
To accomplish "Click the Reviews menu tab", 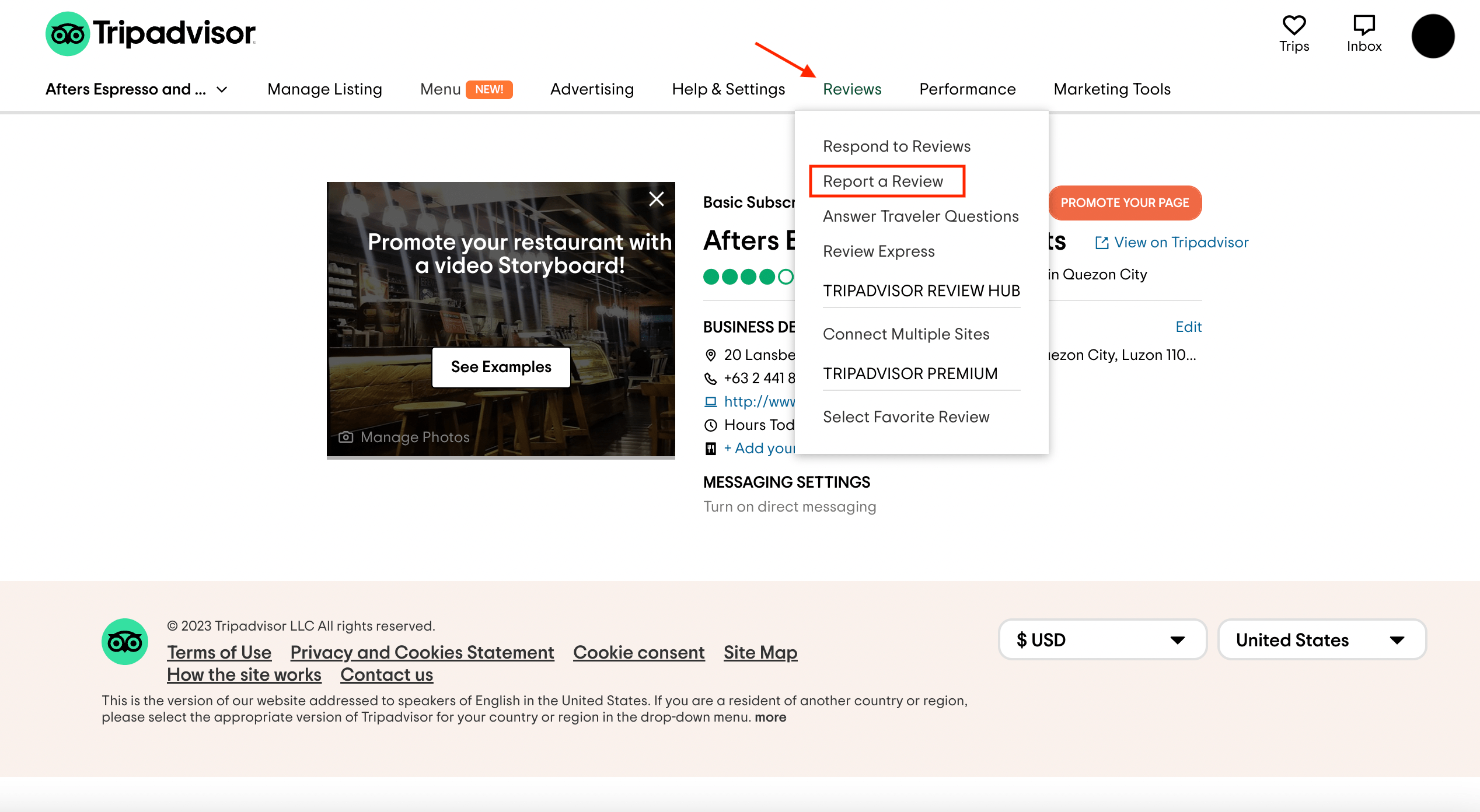I will (x=852, y=89).
